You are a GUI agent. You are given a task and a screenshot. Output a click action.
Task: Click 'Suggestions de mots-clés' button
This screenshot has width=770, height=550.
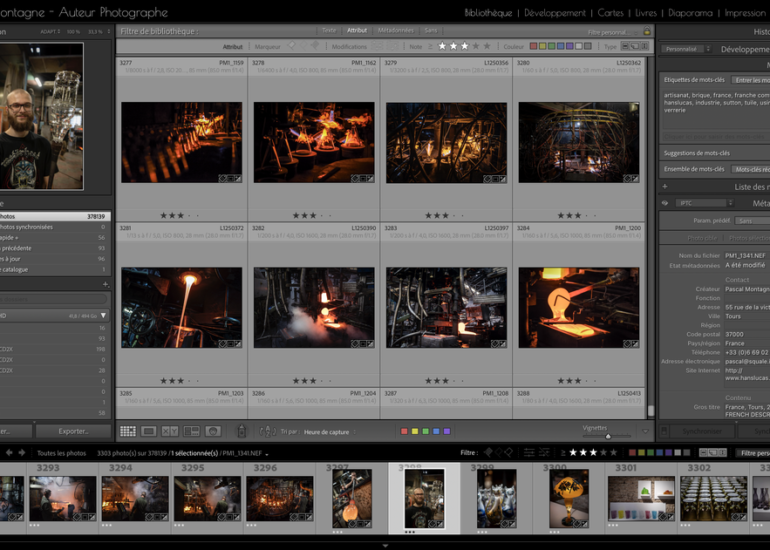[x=697, y=153]
